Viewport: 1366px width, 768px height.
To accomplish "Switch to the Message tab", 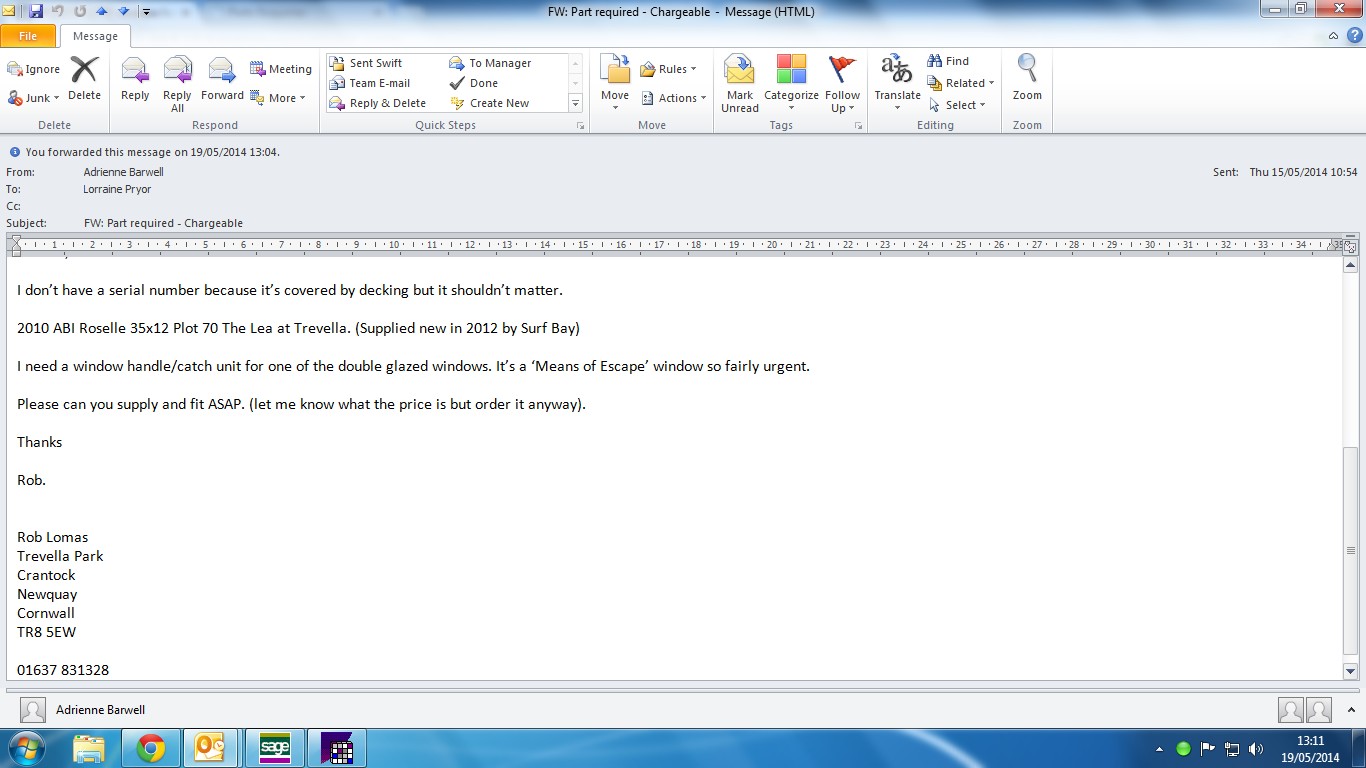I will pyautogui.click(x=95, y=36).
